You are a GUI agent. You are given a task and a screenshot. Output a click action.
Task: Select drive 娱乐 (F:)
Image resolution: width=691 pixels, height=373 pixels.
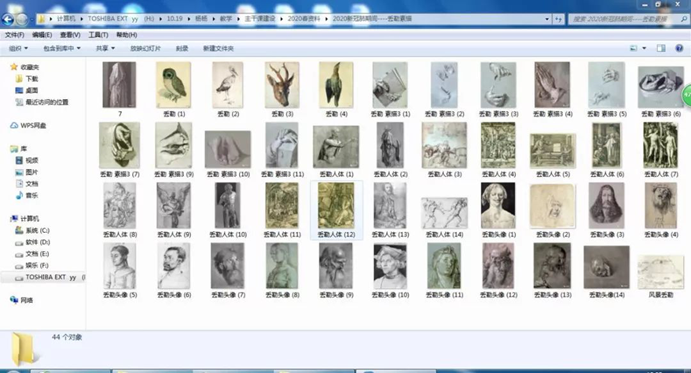(32, 265)
